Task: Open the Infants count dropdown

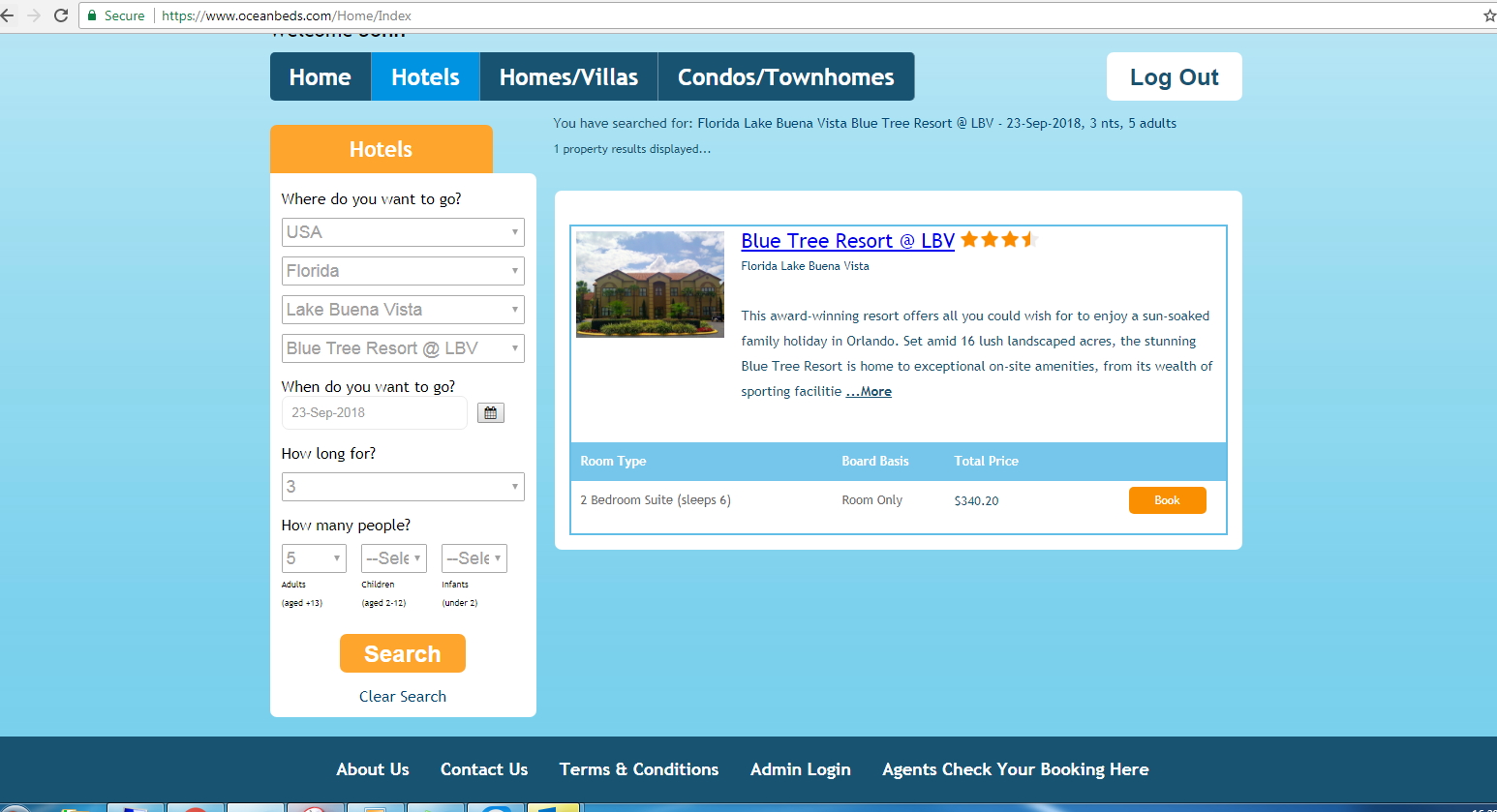Action: pyautogui.click(x=474, y=558)
